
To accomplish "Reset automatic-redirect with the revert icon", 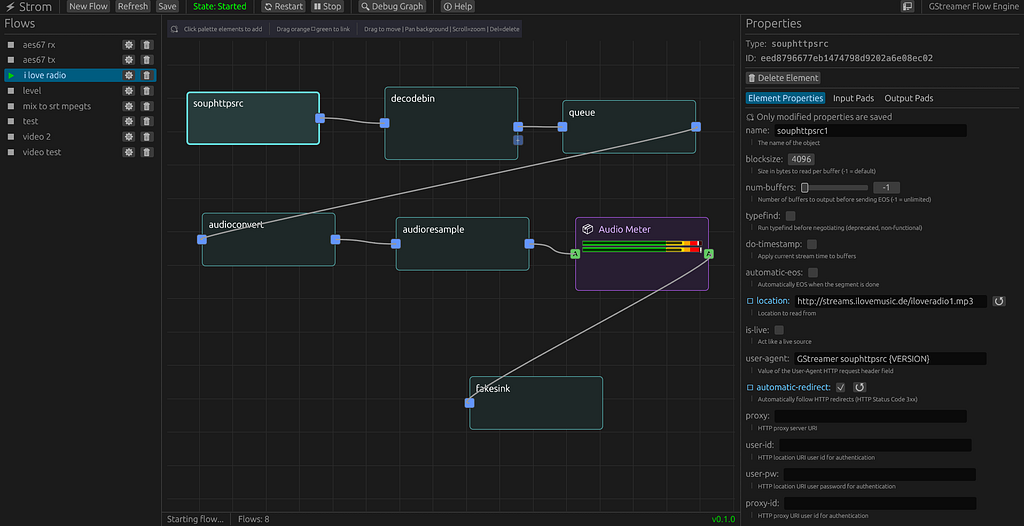I will coord(859,387).
